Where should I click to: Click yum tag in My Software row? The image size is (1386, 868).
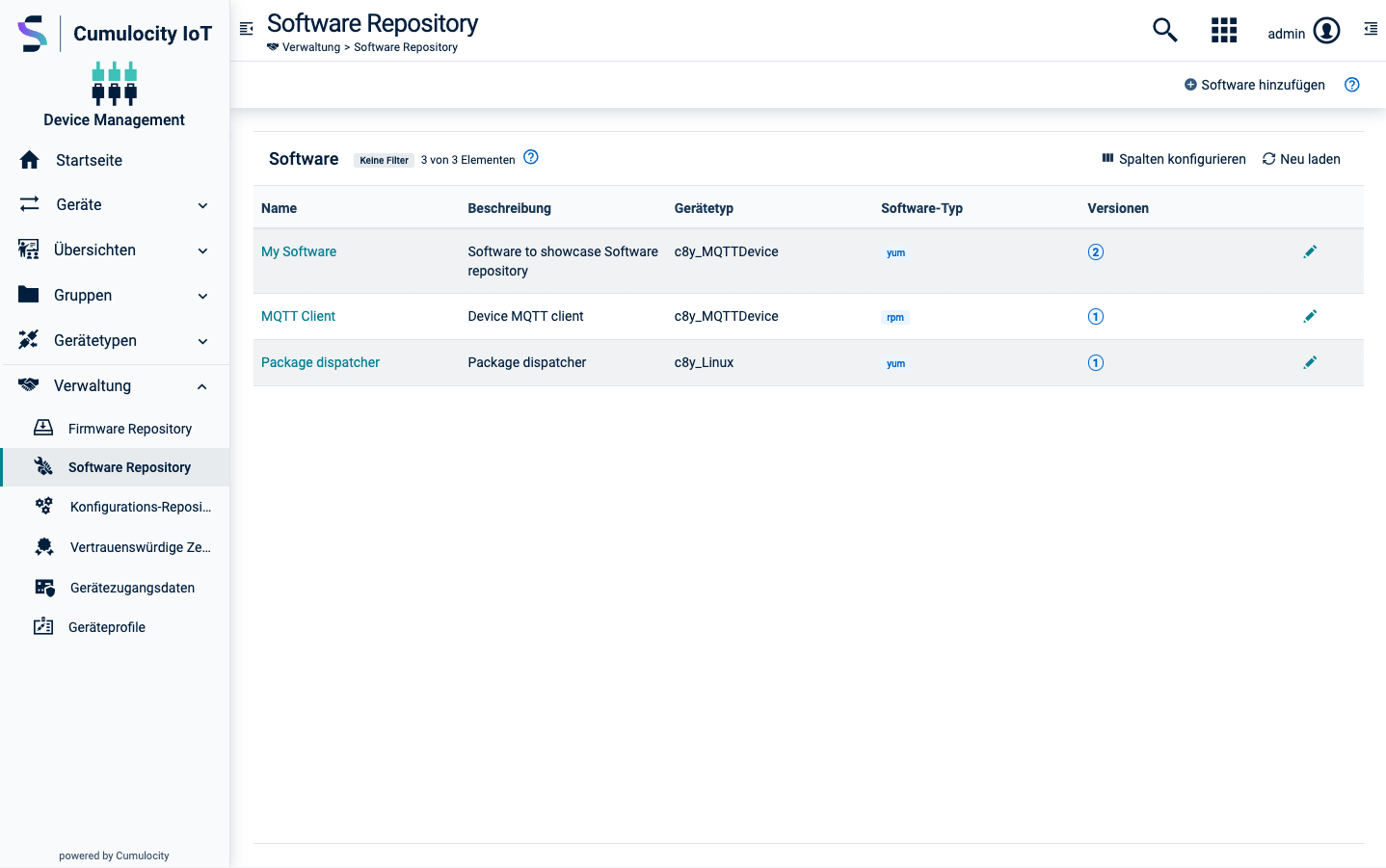click(895, 252)
